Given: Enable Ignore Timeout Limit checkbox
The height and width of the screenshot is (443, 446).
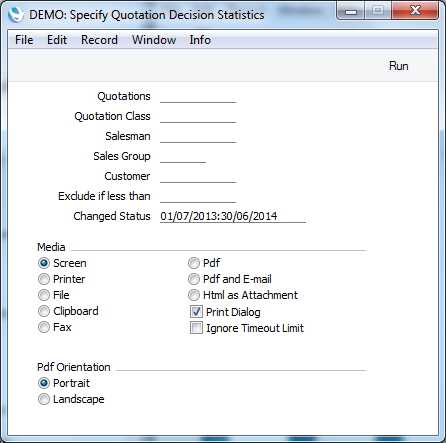Looking at the screenshot, I should pyautogui.click(x=196, y=328).
